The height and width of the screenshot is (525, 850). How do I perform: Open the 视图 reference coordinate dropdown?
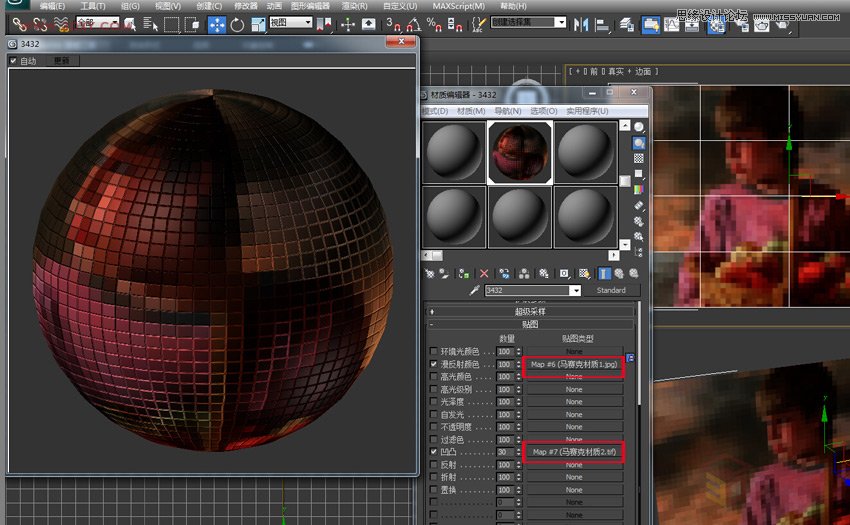point(291,22)
